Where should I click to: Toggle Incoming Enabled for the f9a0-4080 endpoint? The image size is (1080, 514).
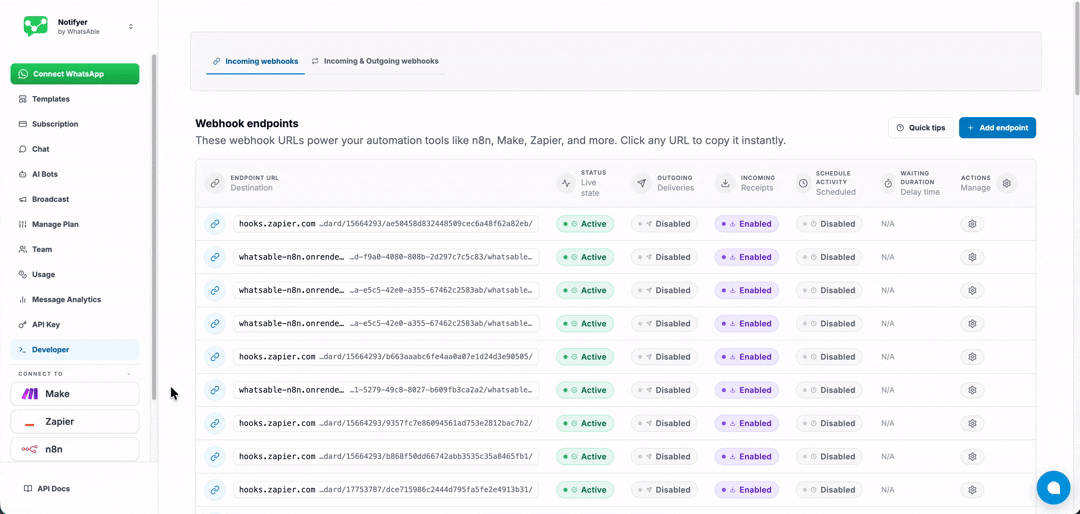[x=747, y=257]
